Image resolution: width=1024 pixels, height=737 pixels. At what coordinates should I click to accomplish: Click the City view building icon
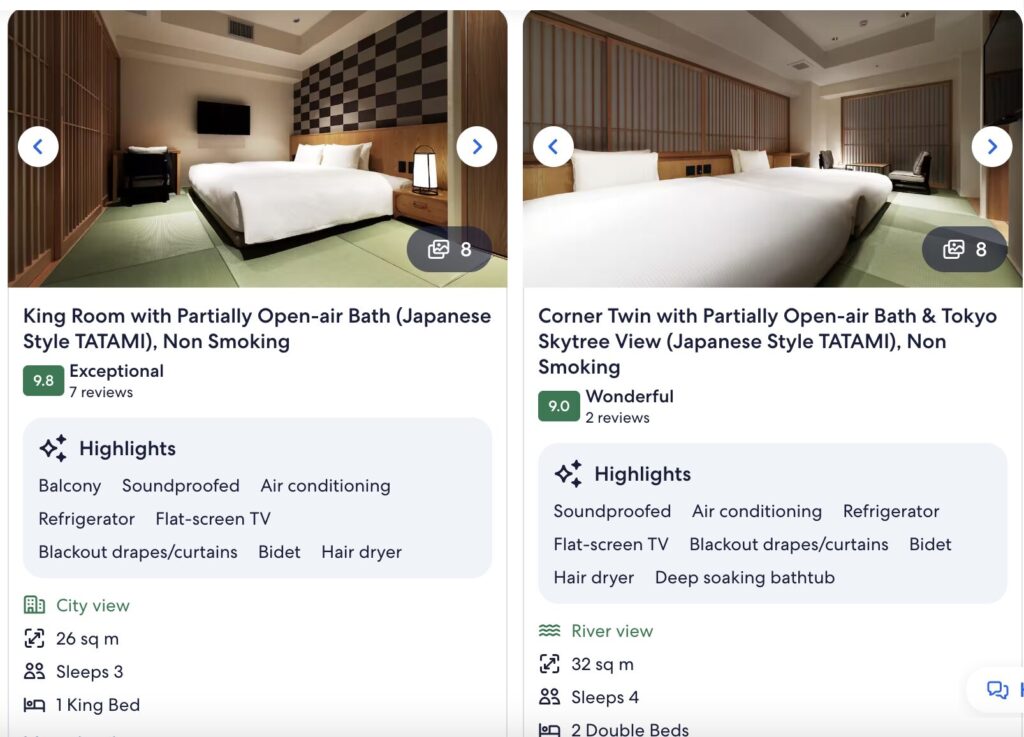click(x=34, y=604)
